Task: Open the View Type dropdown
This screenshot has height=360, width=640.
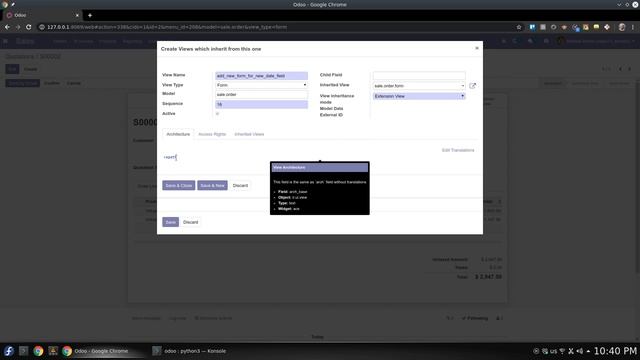Action: pos(261,85)
